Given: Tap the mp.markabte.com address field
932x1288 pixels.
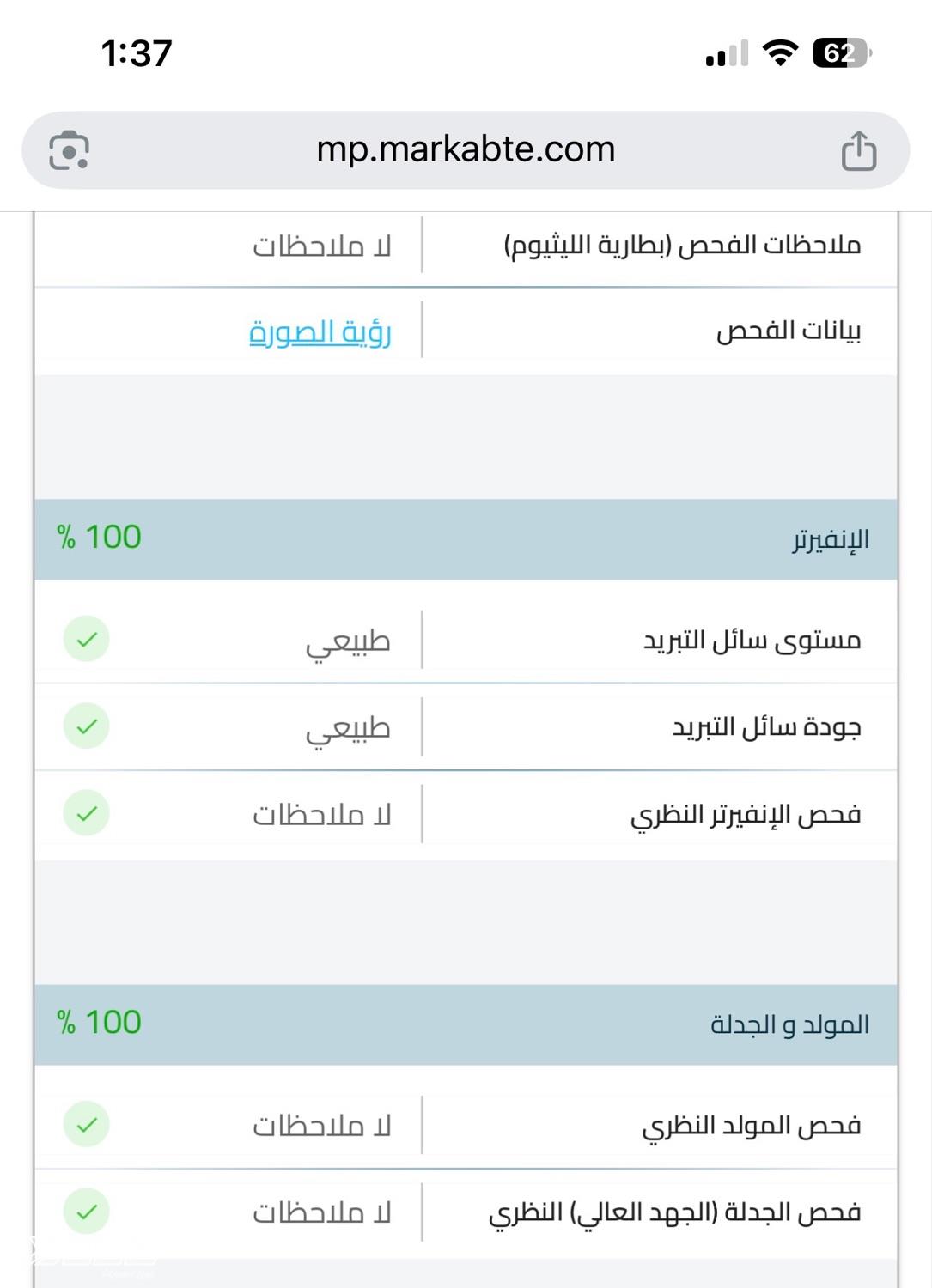Looking at the screenshot, I should point(466,150).
